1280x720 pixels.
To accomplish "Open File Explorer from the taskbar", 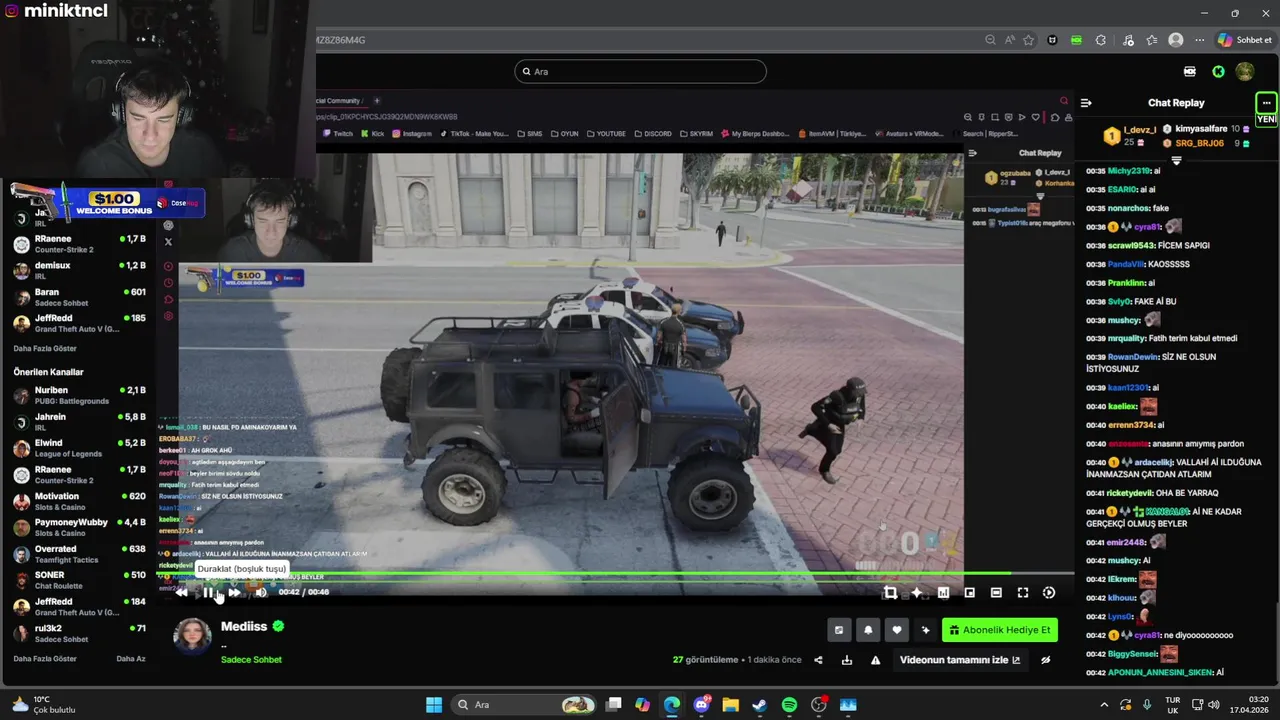I will pos(731,705).
